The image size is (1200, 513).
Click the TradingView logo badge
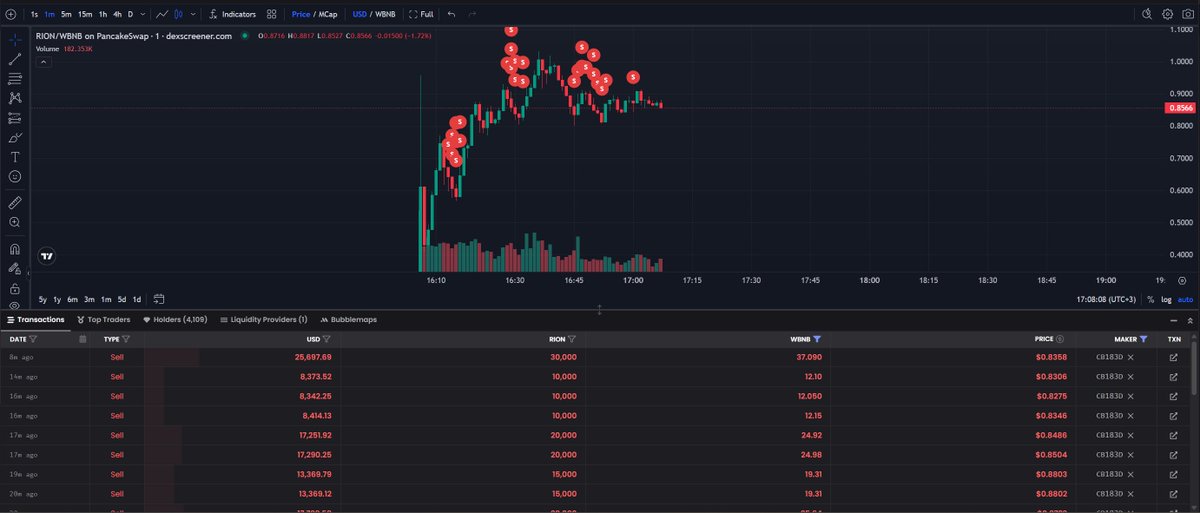click(x=46, y=257)
